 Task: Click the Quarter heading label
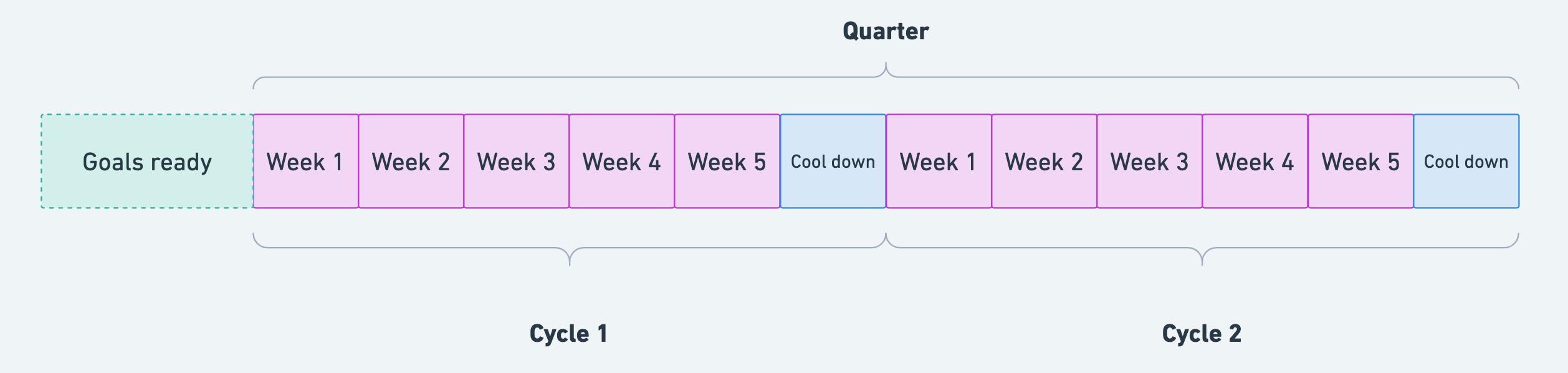886,31
